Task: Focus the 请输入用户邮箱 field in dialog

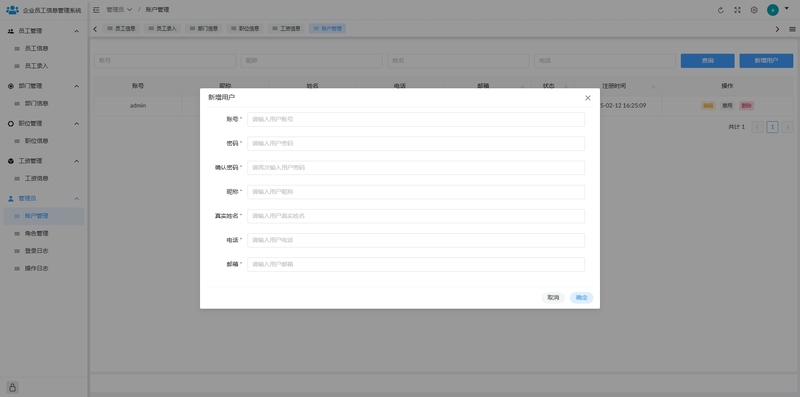Action: [416, 265]
